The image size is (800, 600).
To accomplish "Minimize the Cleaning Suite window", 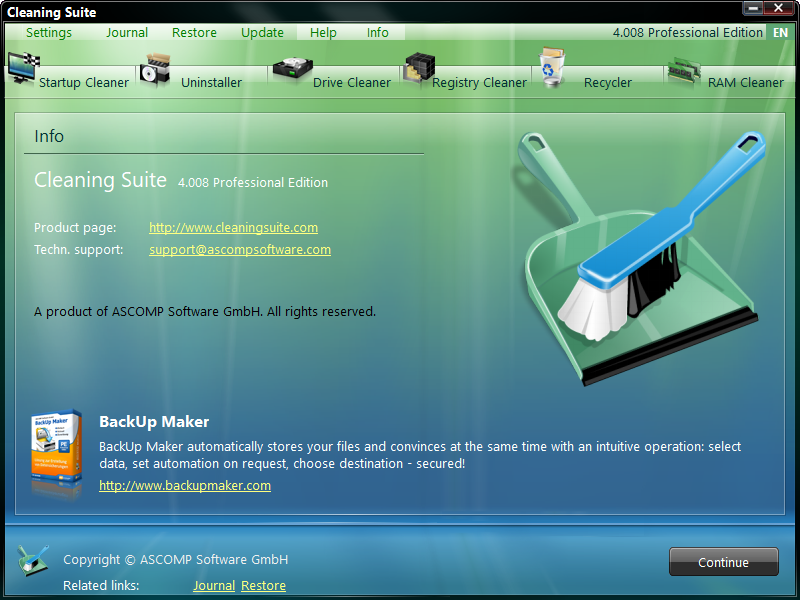I will tap(753, 8).
